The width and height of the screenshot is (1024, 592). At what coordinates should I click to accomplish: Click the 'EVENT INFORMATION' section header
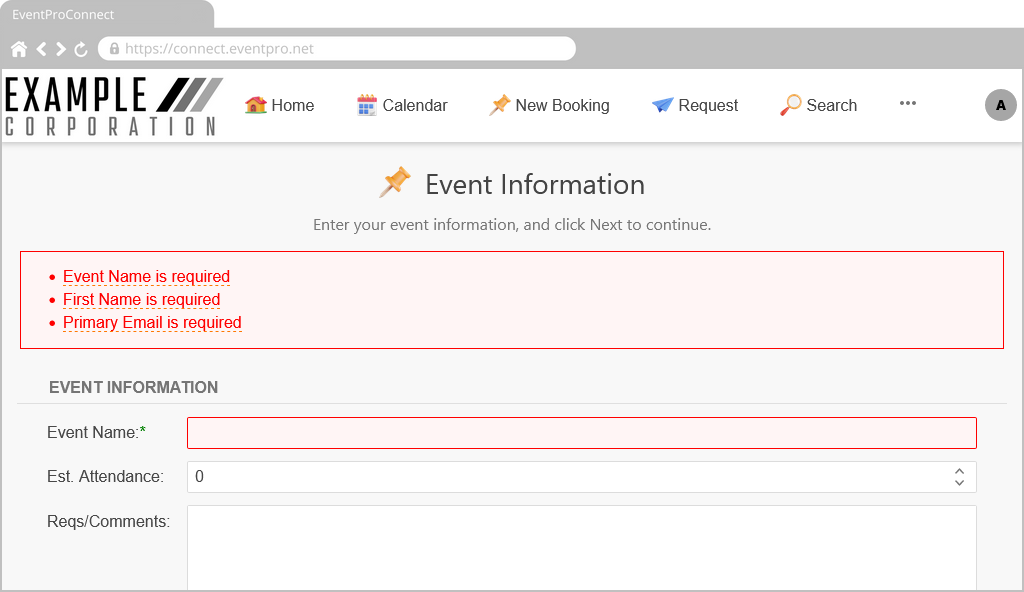click(x=134, y=387)
